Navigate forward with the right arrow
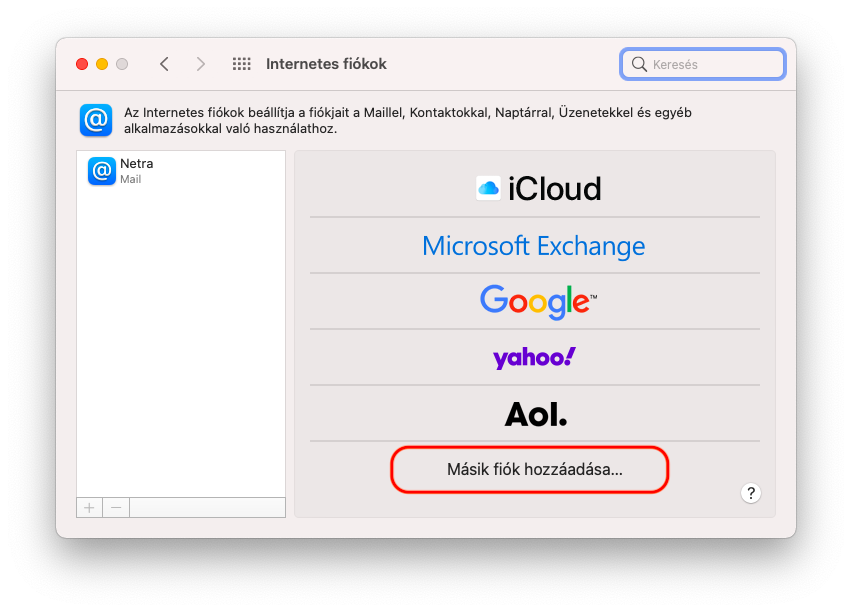The image size is (852, 612). pyautogui.click(x=200, y=63)
